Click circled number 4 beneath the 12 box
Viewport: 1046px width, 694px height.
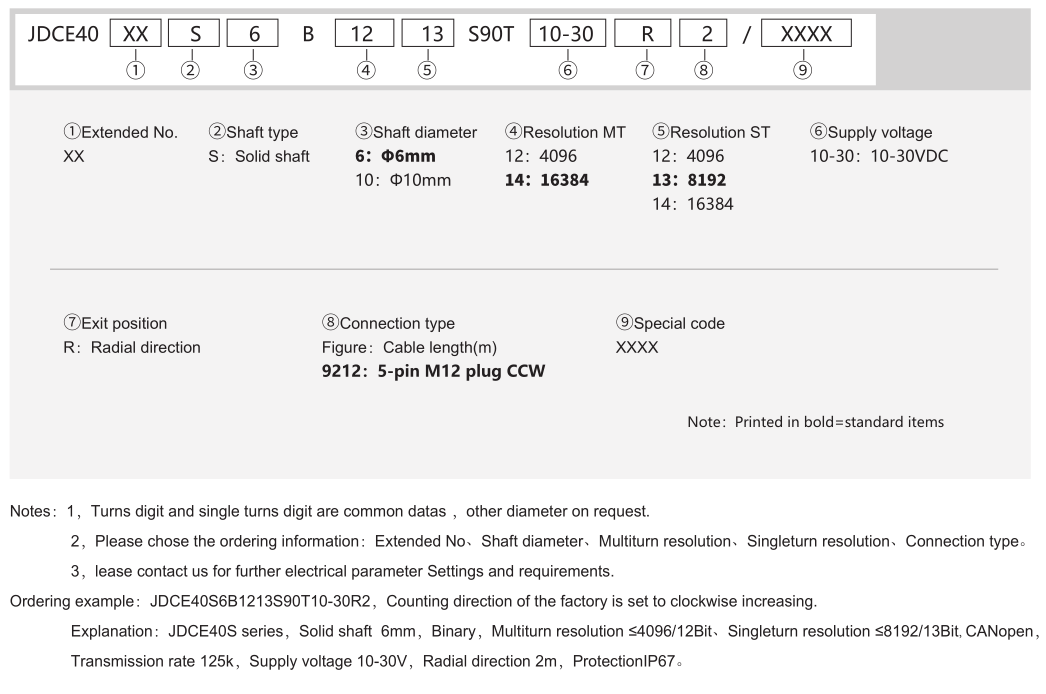(x=367, y=69)
